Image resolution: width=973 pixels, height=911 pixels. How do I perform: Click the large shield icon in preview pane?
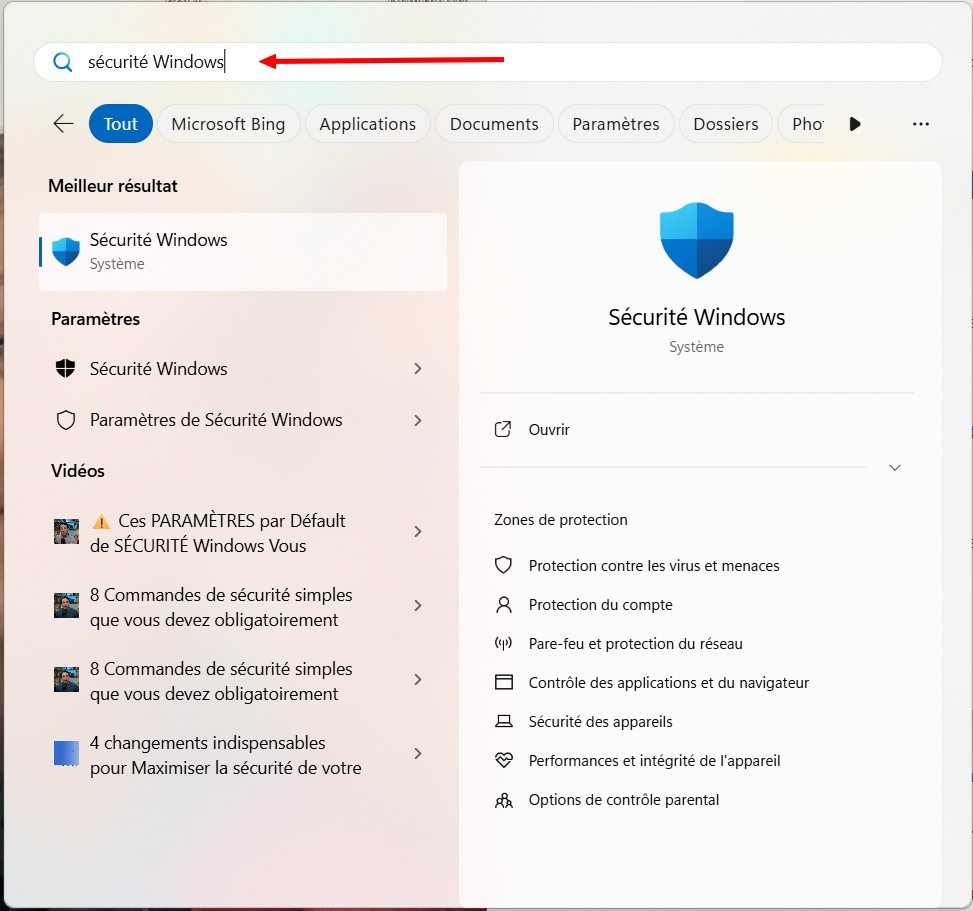pos(697,240)
